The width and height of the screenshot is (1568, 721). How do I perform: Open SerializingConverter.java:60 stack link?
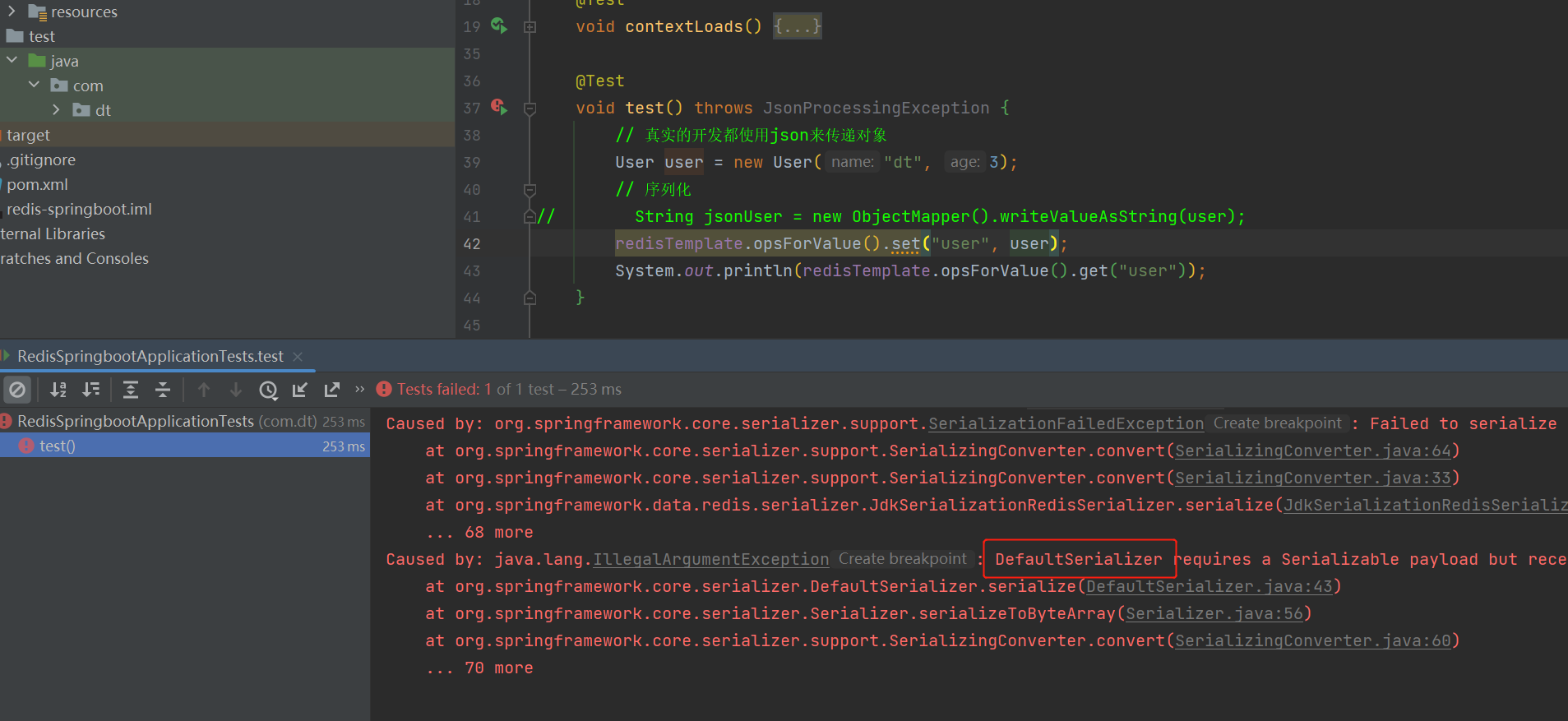[1313, 640]
